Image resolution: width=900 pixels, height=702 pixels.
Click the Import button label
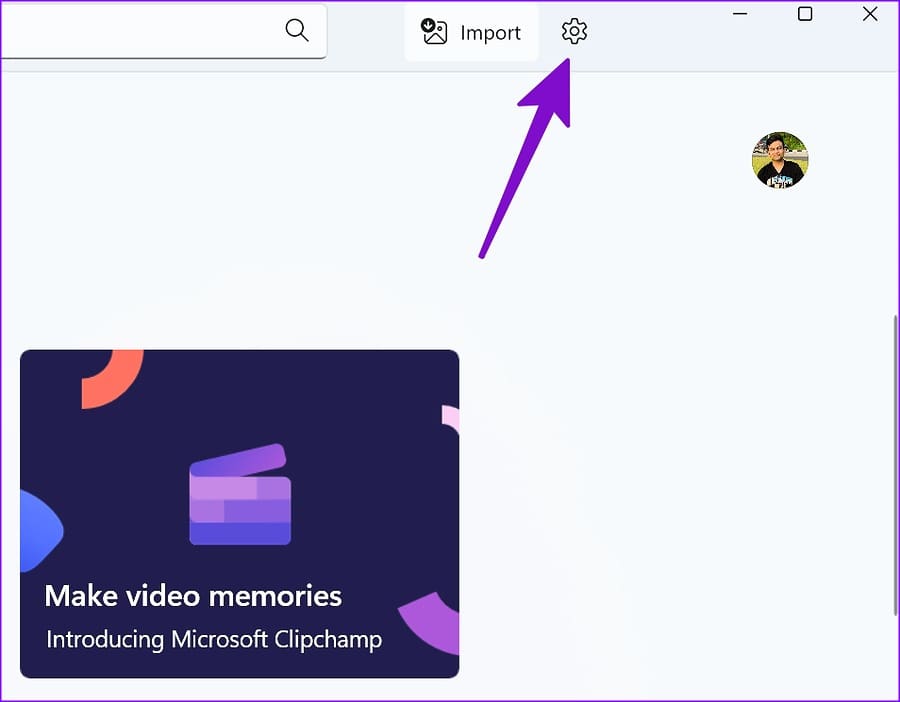point(490,33)
